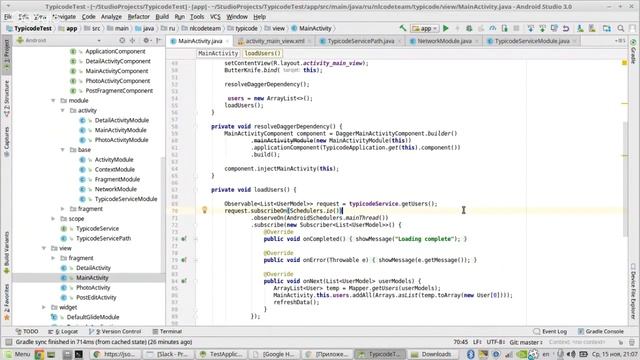
Task: Click override gutter icon beside onNext
Action: tap(184, 281)
